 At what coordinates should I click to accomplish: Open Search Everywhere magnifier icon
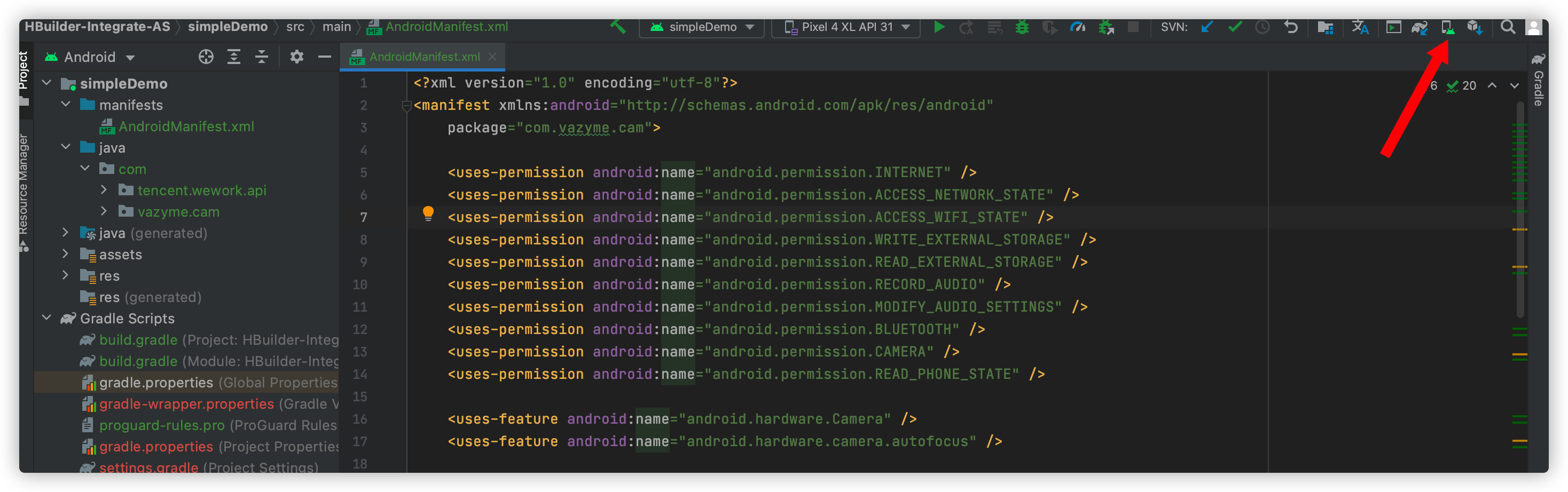(1507, 27)
